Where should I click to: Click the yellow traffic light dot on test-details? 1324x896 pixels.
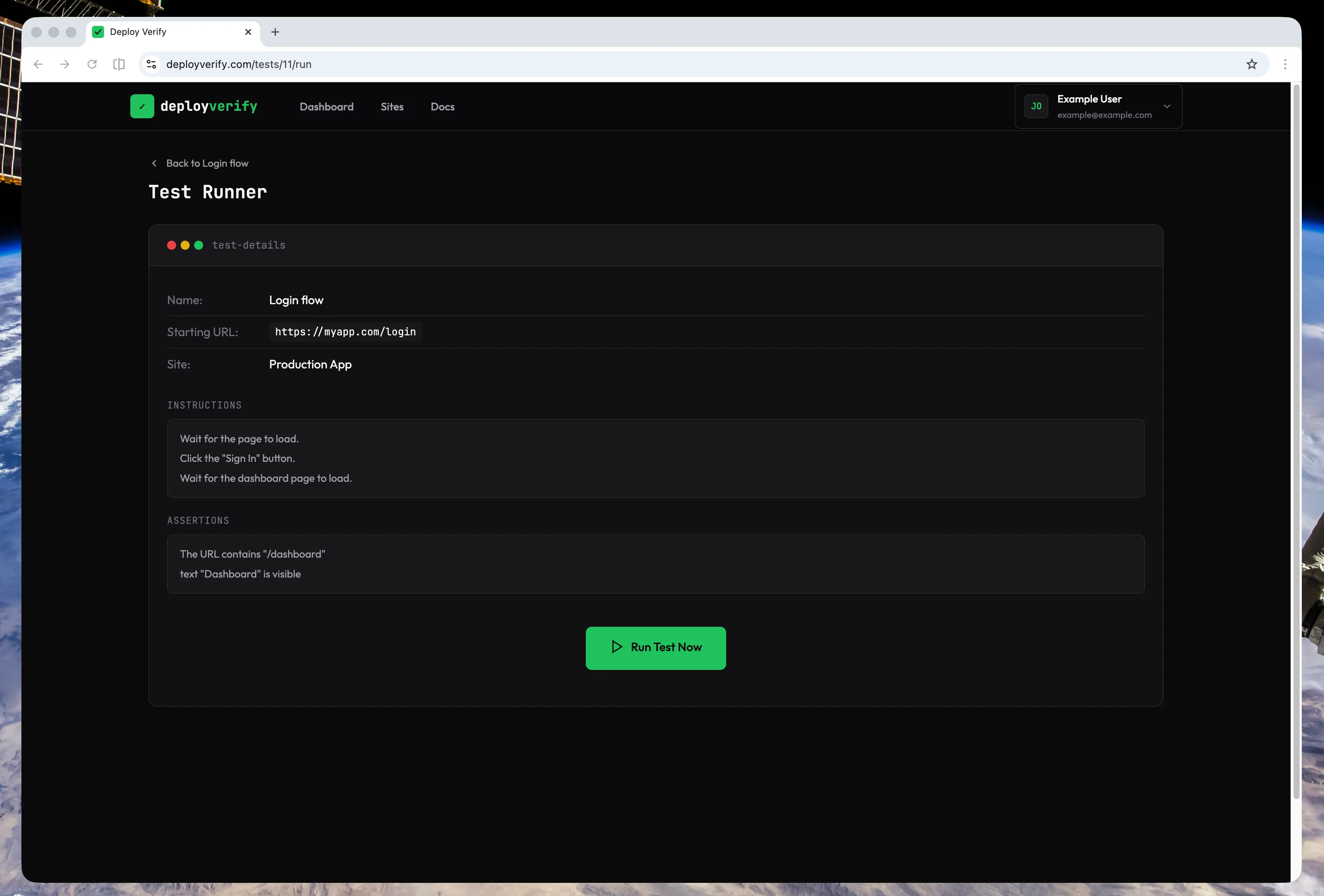click(185, 245)
